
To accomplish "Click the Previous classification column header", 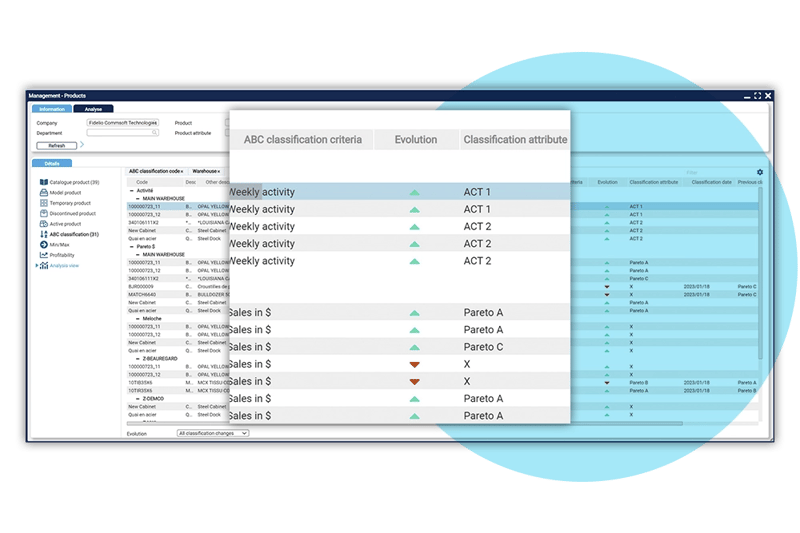I will pyautogui.click(x=750, y=182).
